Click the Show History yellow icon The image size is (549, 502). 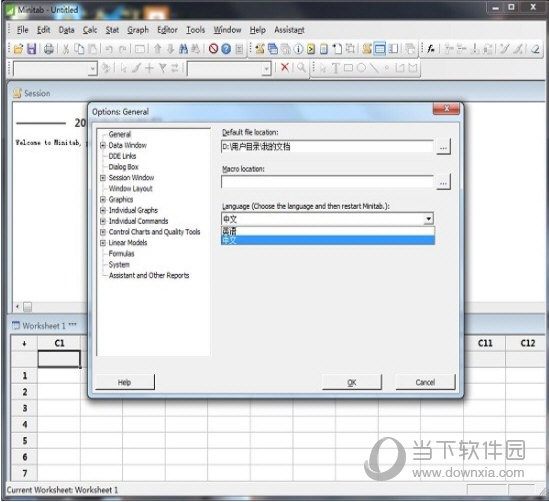point(311,49)
